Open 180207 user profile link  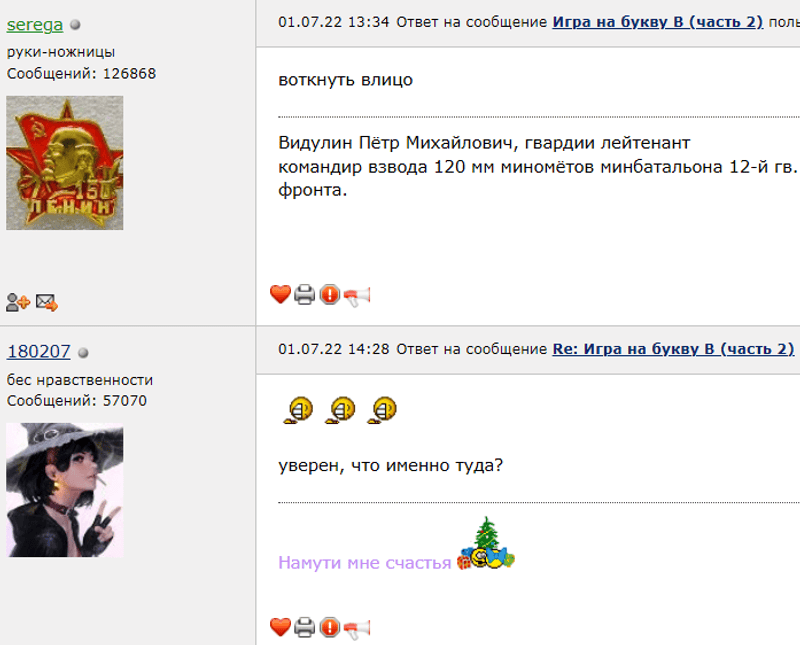pos(39,352)
